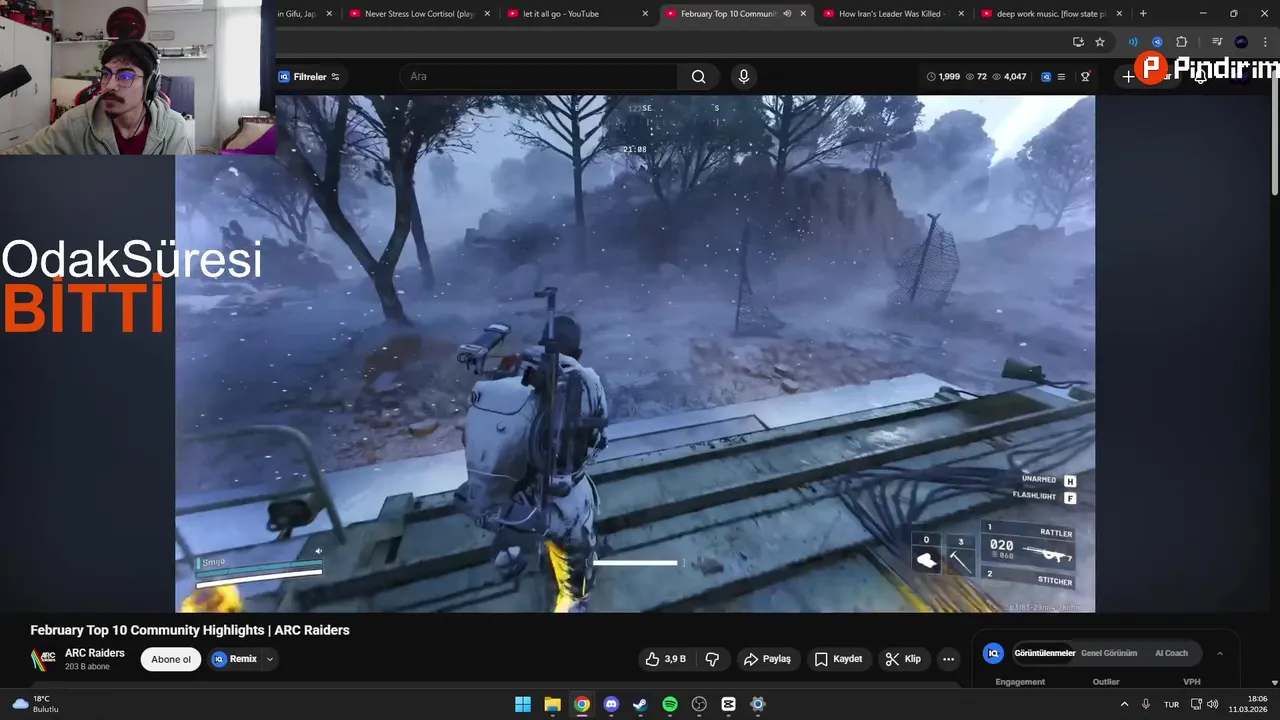The height and width of the screenshot is (720, 1280).
Task: Click the Engagement column header
Action: (x=1020, y=682)
